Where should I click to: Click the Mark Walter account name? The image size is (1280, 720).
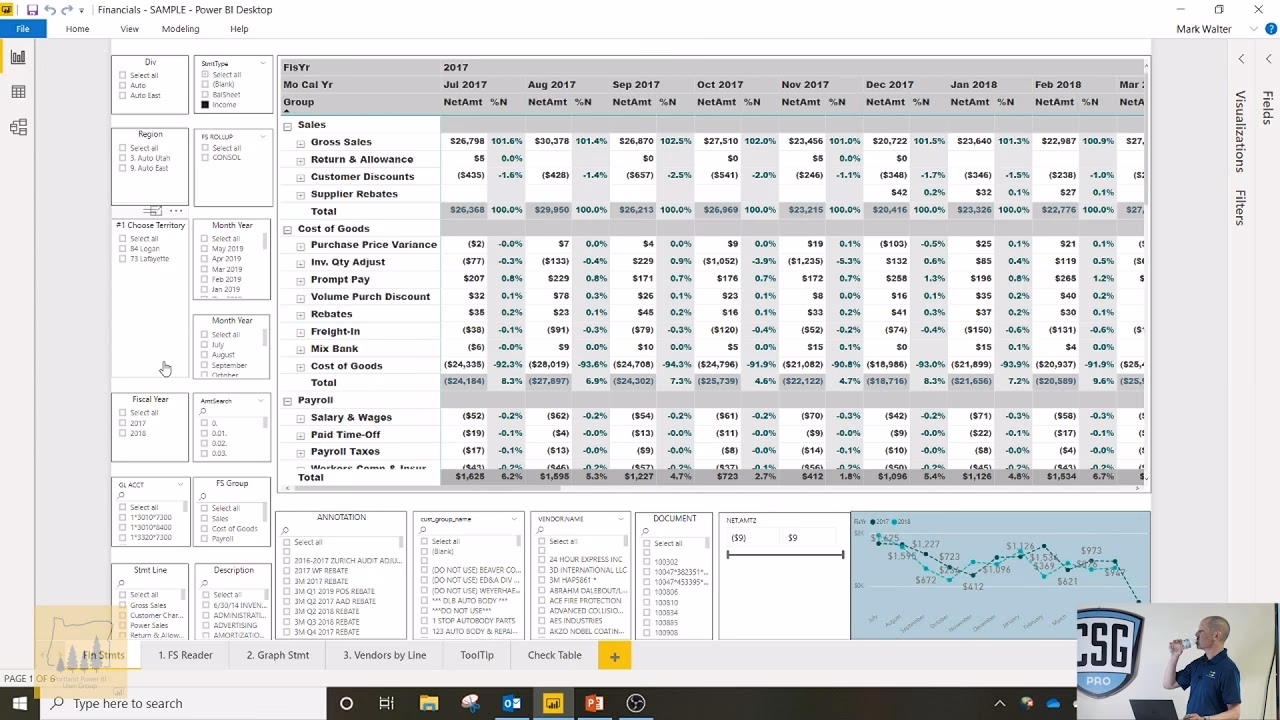(1204, 29)
